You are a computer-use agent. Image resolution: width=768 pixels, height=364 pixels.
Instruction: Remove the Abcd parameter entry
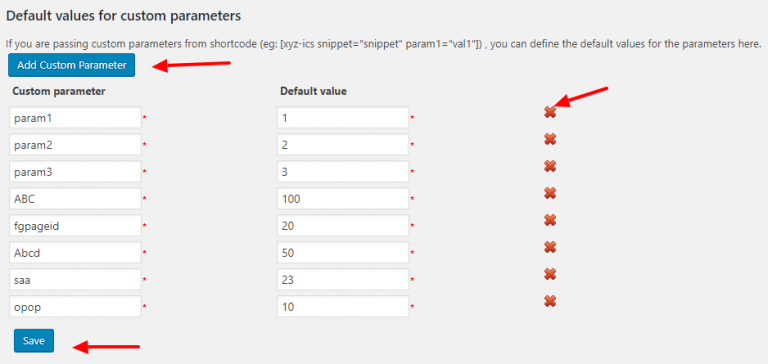[550, 247]
